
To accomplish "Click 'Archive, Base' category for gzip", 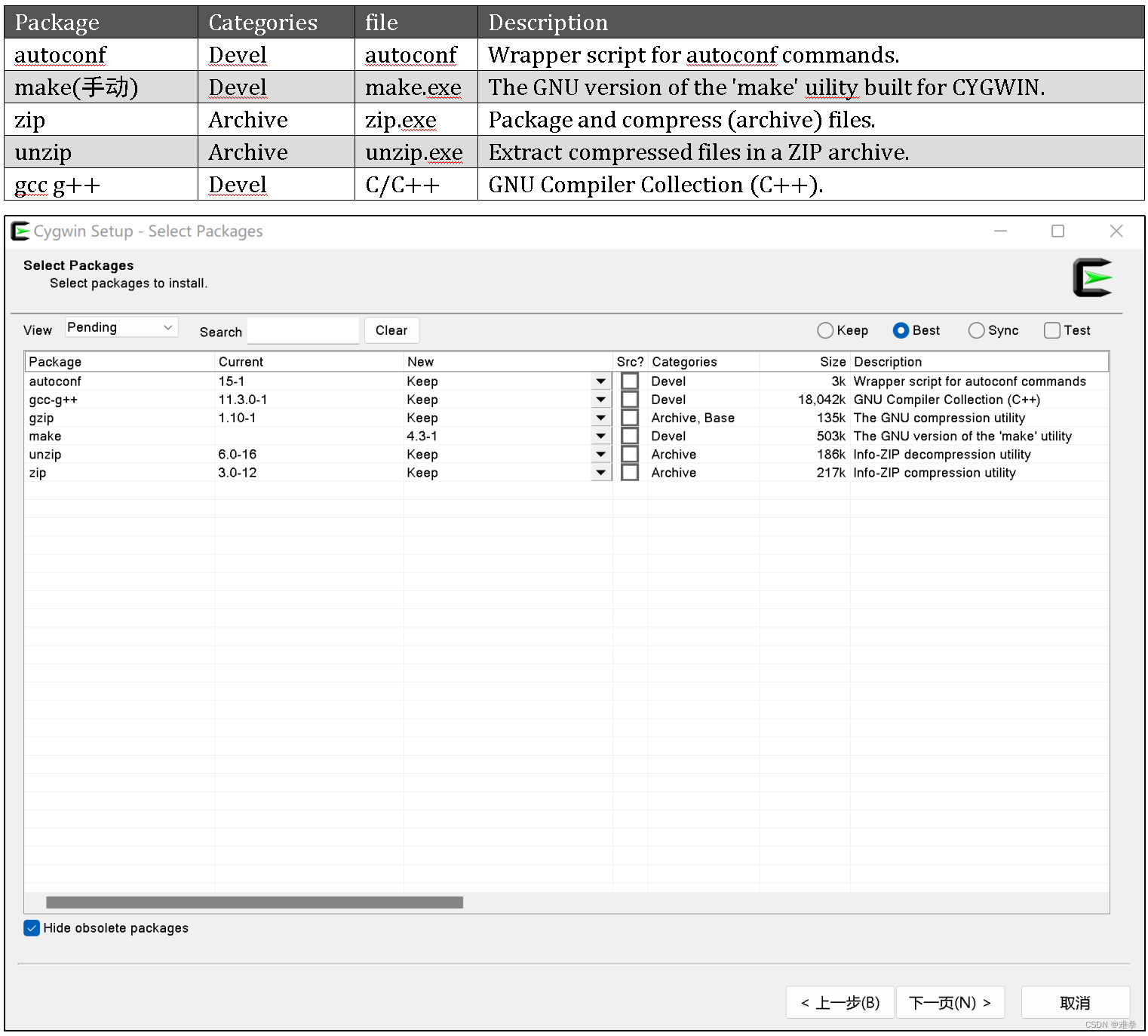I will click(x=692, y=418).
